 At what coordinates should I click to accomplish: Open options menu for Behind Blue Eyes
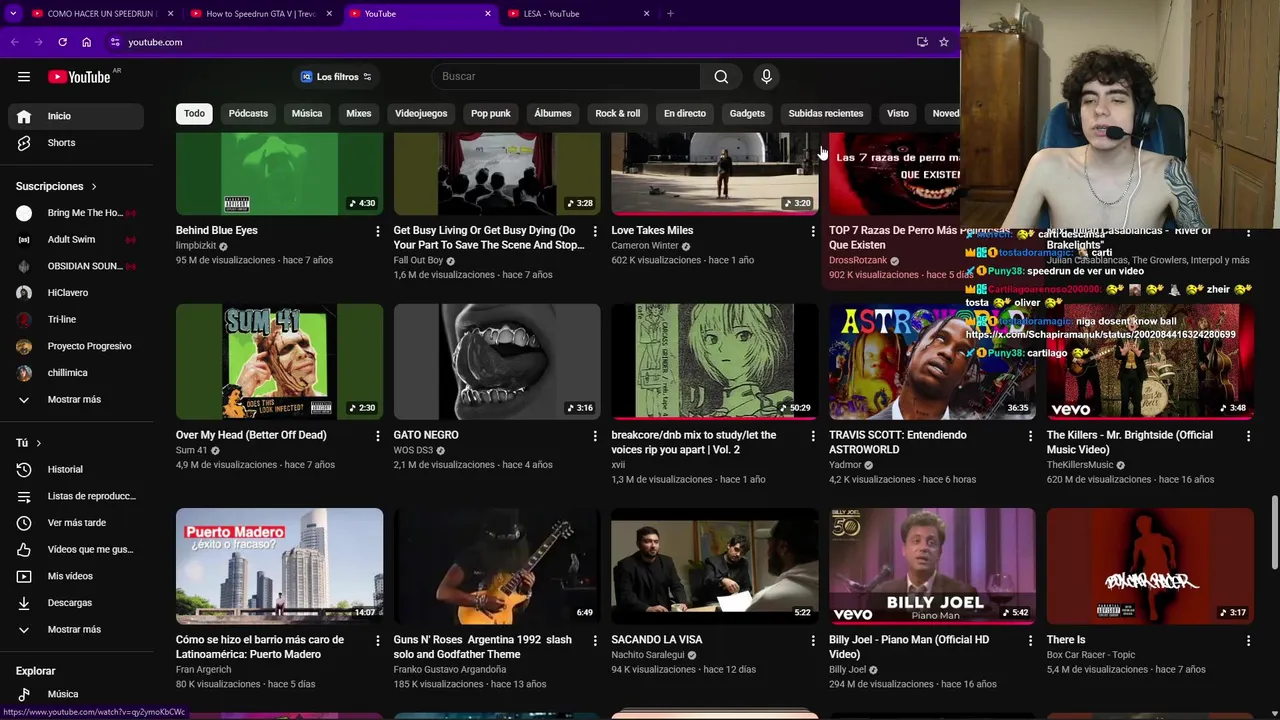(377, 231)
